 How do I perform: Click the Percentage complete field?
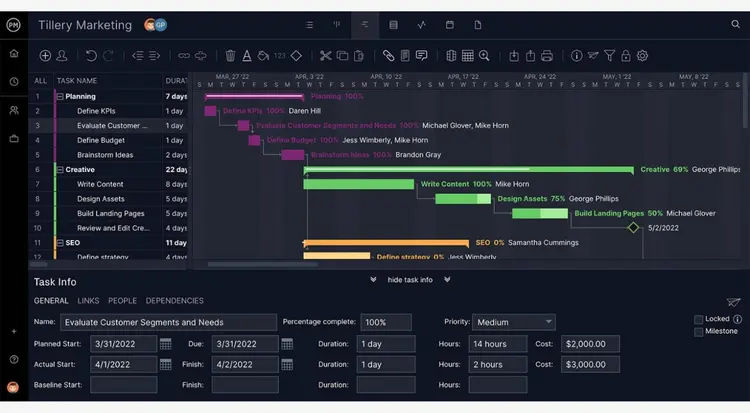tap(386, 322)
